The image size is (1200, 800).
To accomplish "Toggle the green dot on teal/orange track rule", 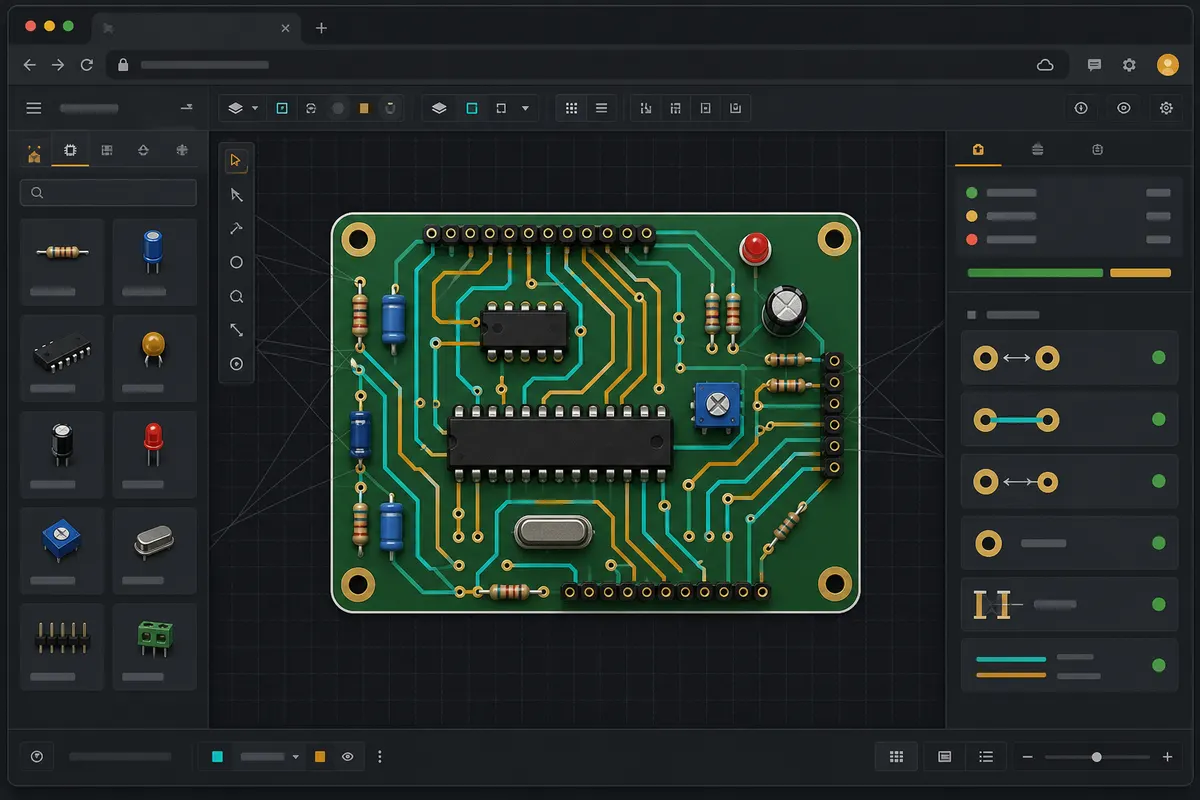I will [1159, 665].
